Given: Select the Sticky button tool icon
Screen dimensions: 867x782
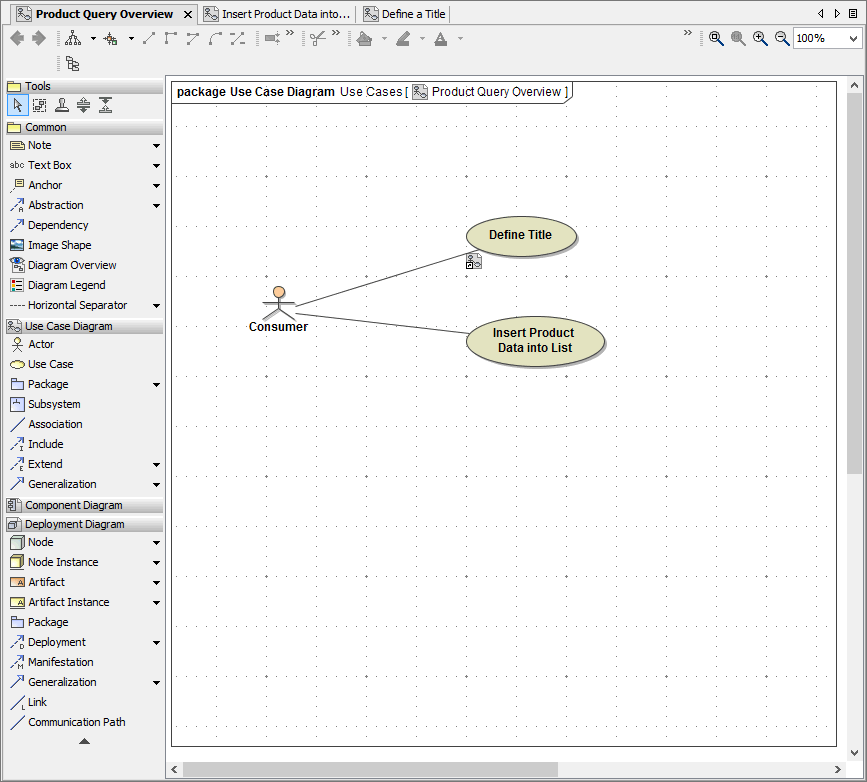Looking at the screenshot, I should (x=62, y=105).
